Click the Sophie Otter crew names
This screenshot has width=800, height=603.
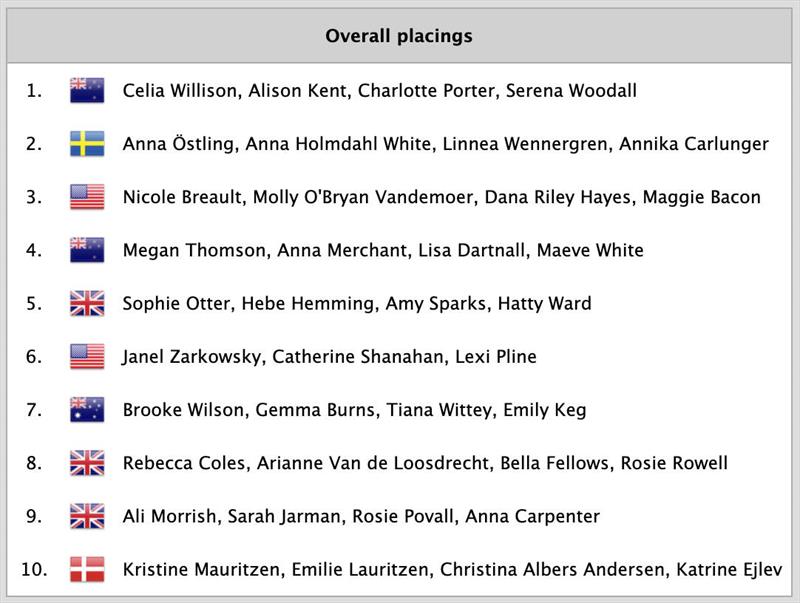pyautogui.click(x=357, y=304)
